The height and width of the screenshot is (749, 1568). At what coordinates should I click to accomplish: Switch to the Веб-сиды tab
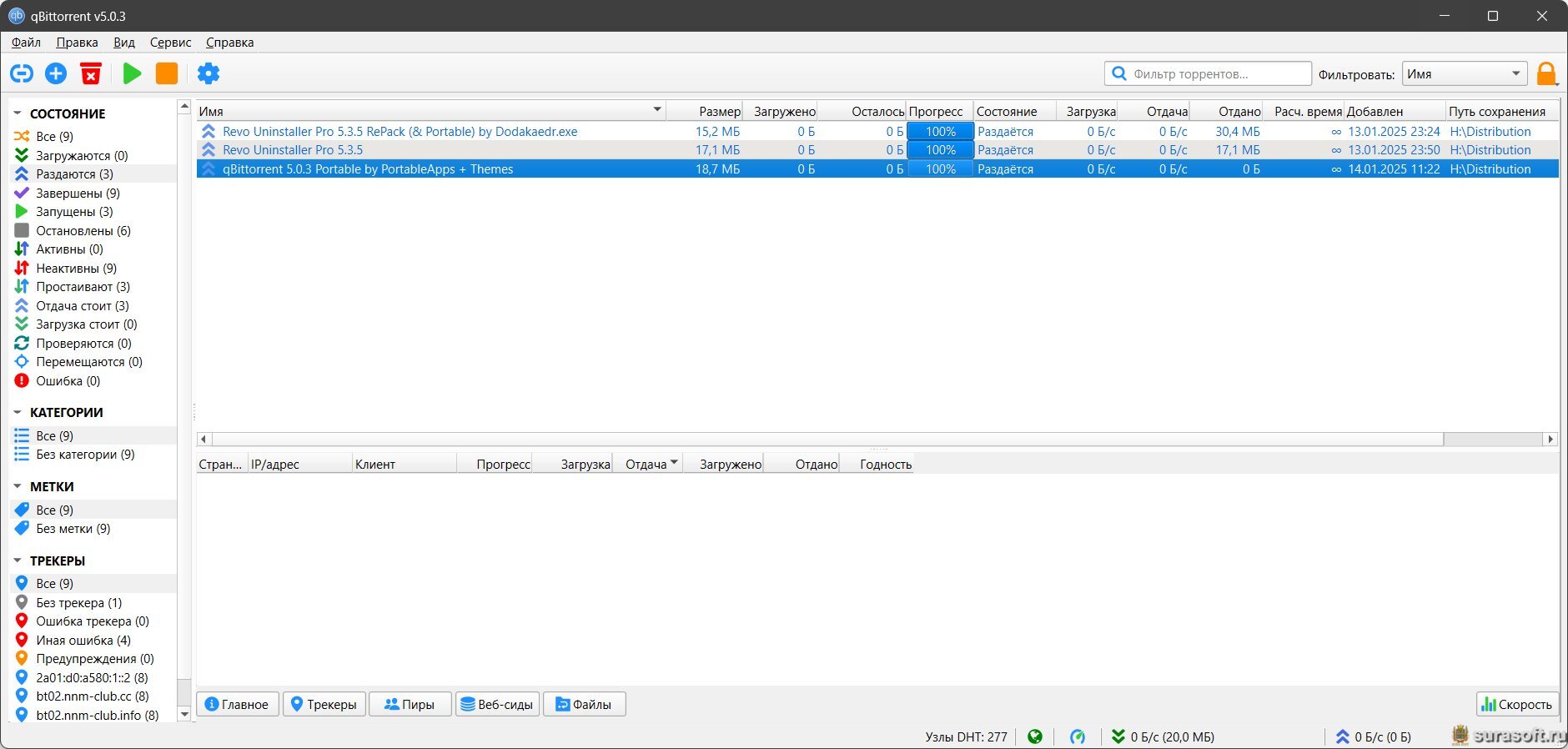pos(497,704)
